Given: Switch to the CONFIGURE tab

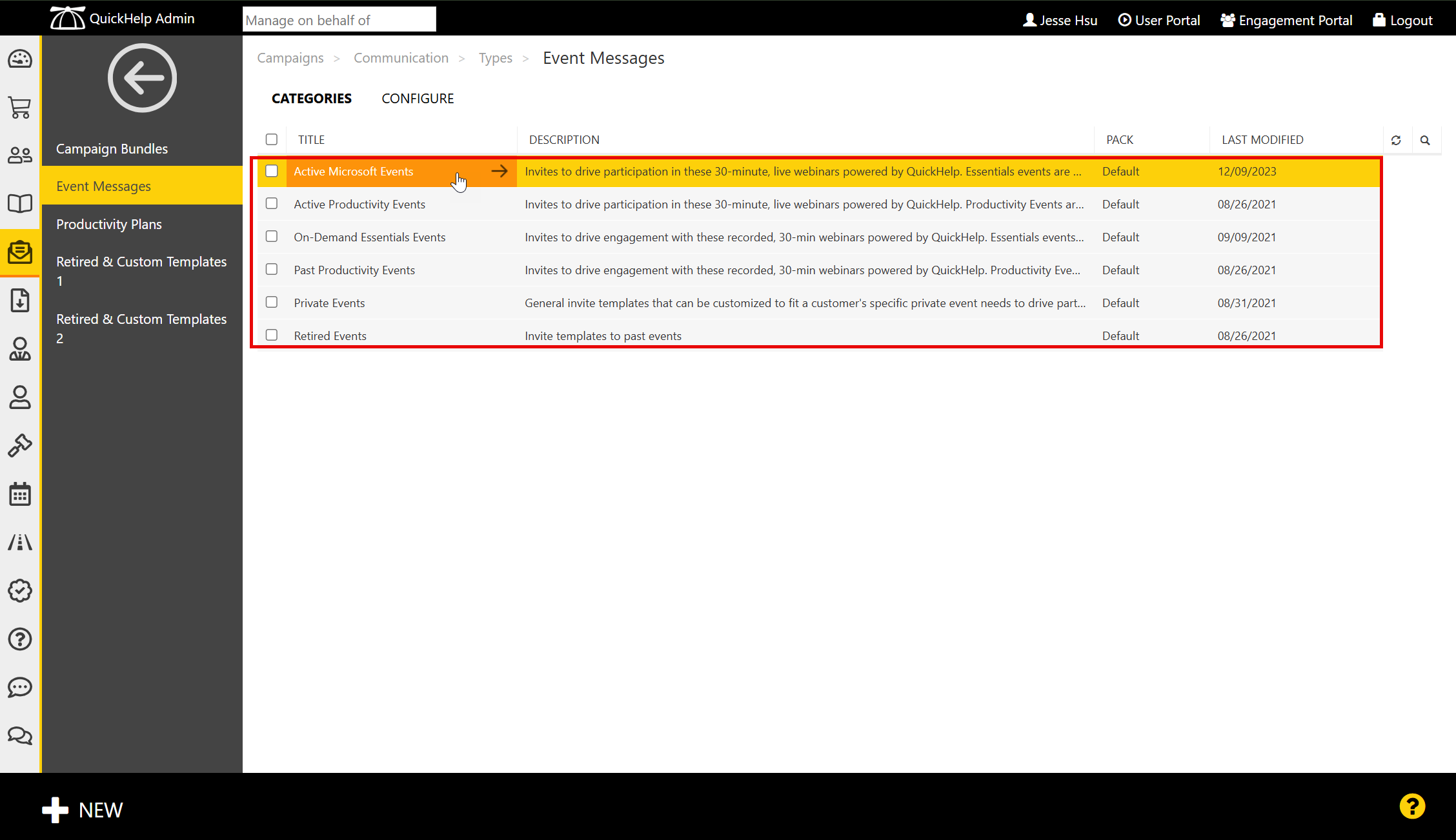Looking at the screenshot, I should [x=418, y=99].
